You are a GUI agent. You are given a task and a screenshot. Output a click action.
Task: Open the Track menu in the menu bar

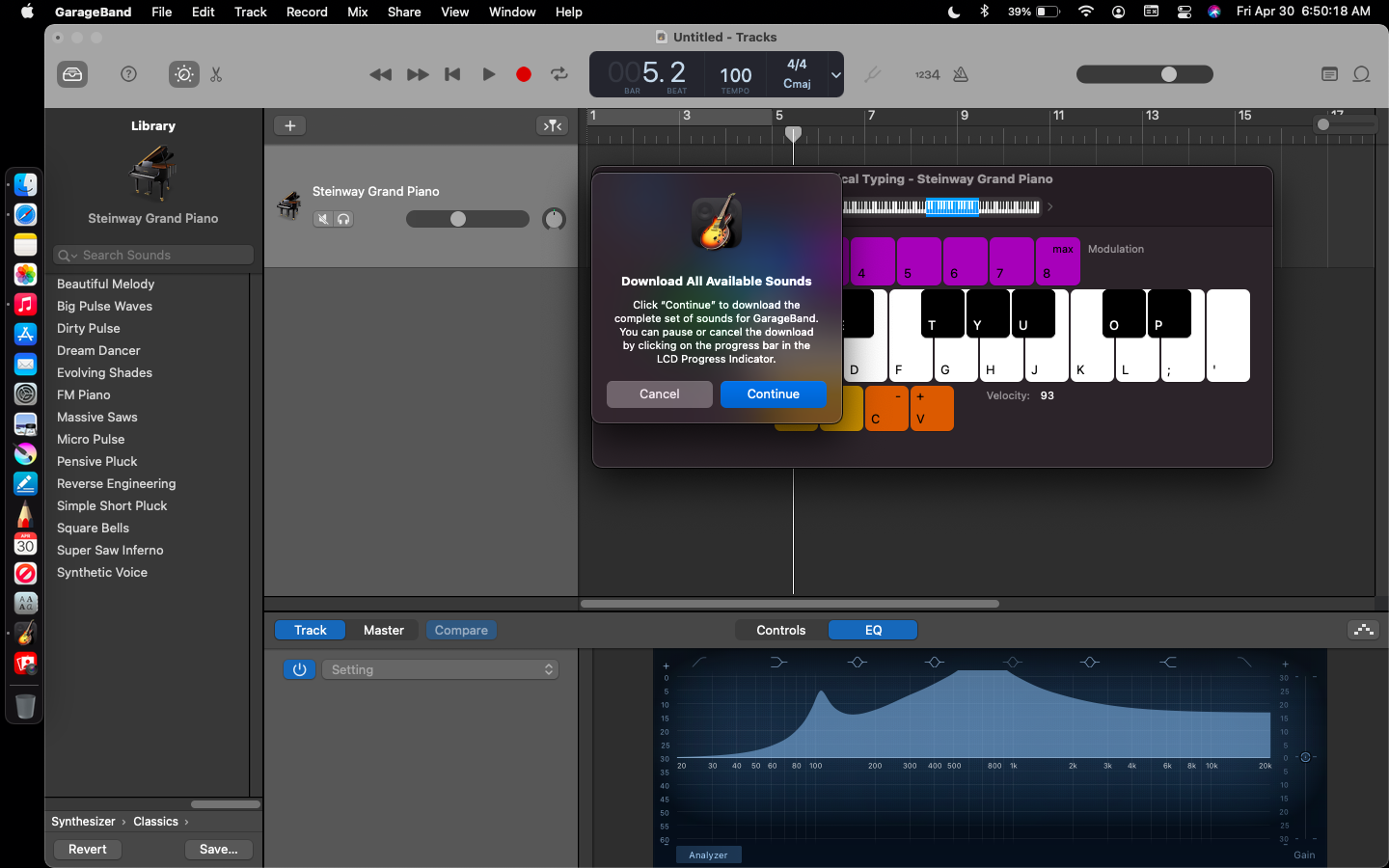tap(251, 12)
